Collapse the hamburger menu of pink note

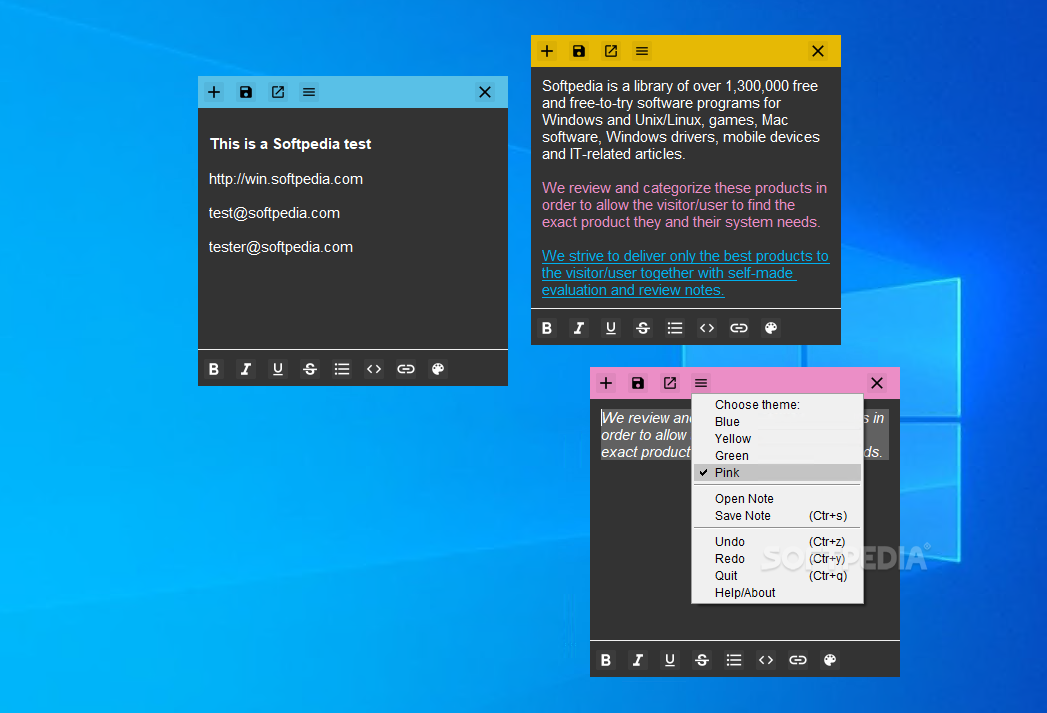point(700,383)
